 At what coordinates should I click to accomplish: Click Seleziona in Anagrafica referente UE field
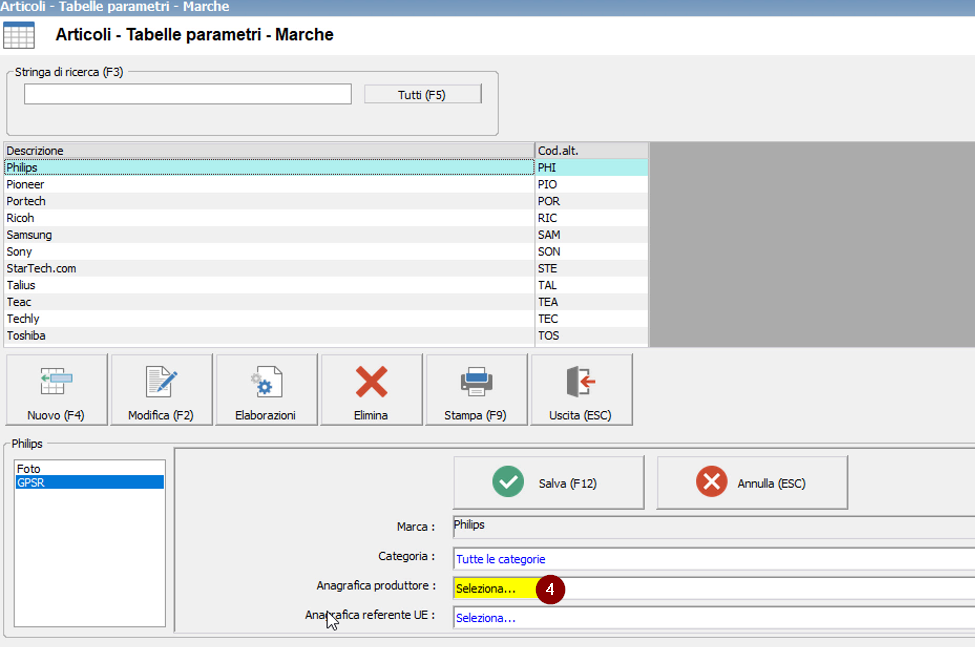pyautogui.click(x=486, y=618)
